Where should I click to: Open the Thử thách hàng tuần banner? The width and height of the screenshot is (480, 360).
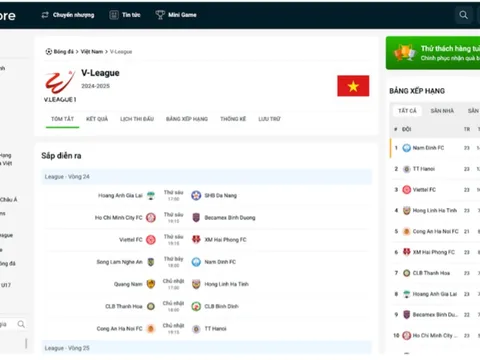[433, 53]
